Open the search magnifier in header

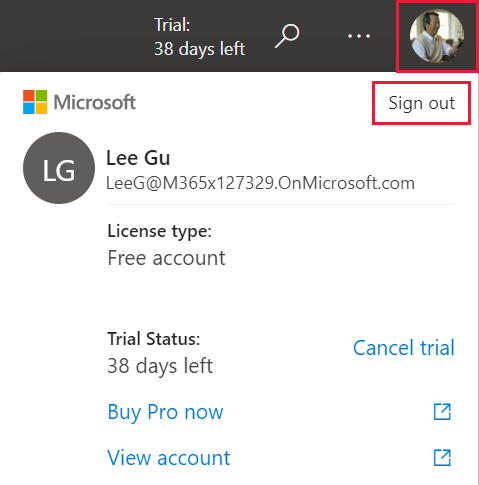tap(287, 35)
